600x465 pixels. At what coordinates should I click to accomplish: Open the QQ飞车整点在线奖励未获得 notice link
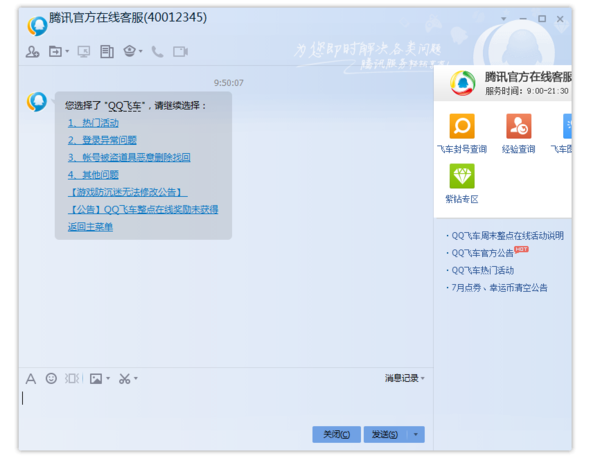[143, 209]
